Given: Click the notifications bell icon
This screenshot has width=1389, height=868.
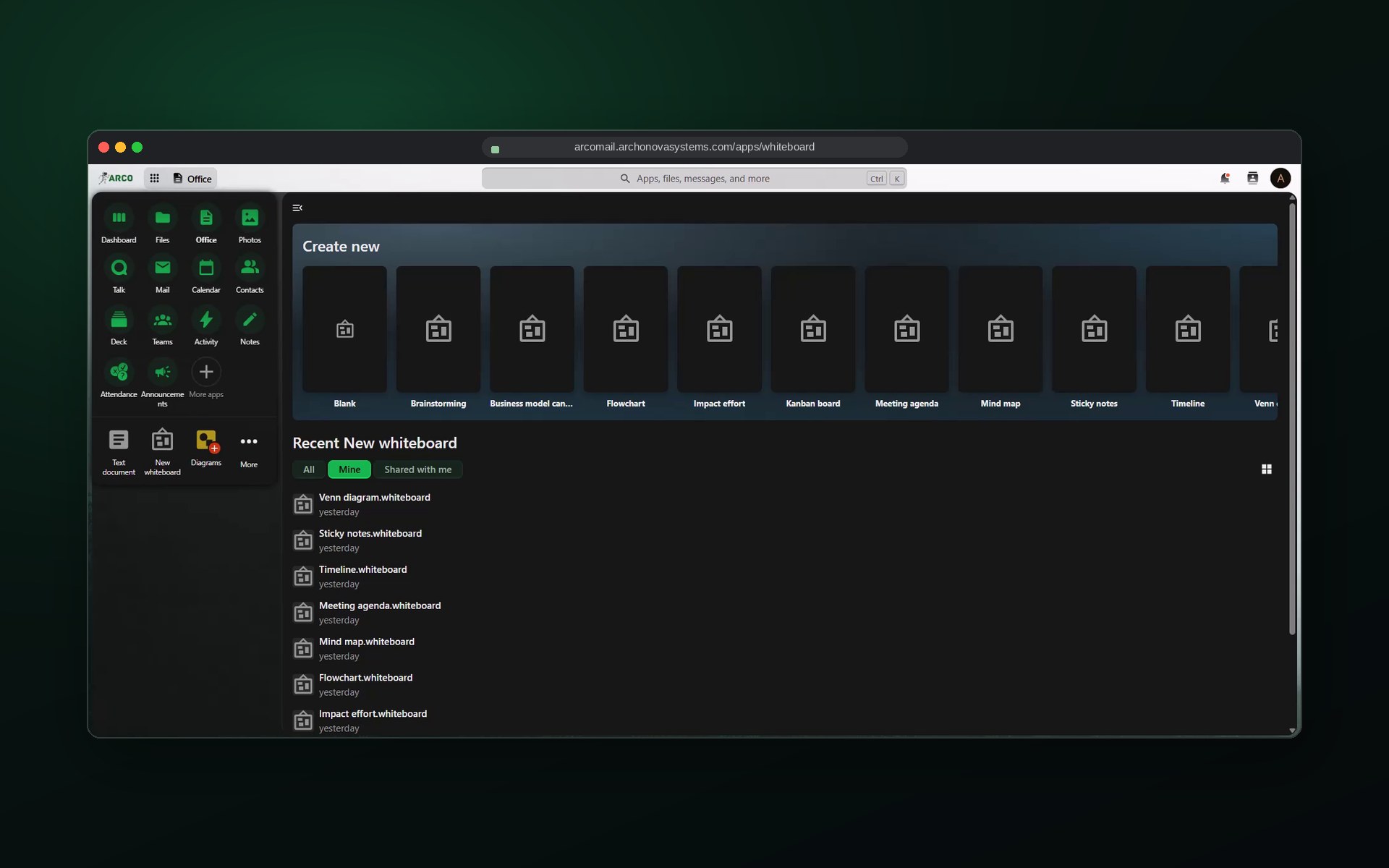Looking at the screenshot, I should (1225, 178).
